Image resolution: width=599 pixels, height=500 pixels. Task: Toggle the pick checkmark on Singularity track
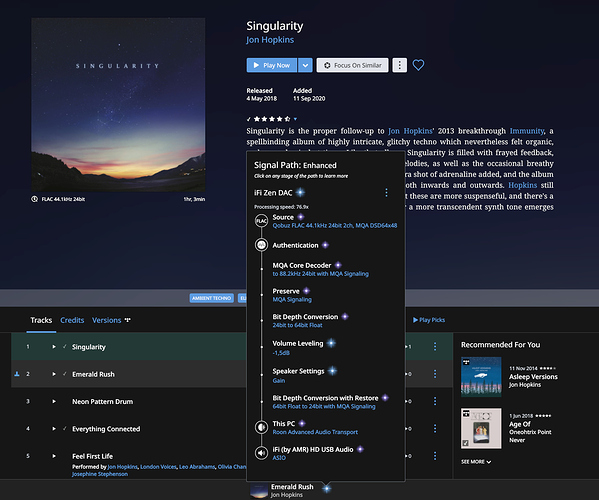65,346
